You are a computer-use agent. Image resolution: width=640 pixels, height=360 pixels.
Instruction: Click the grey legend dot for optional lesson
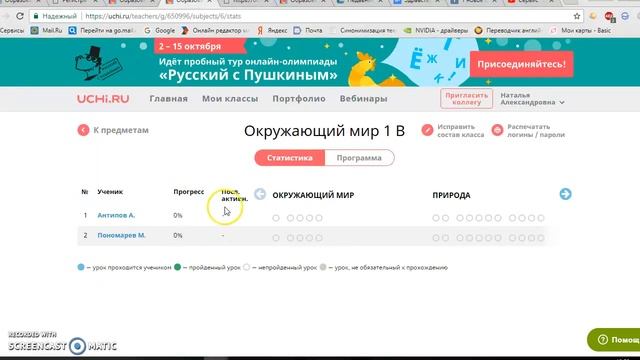click(323, 267)
